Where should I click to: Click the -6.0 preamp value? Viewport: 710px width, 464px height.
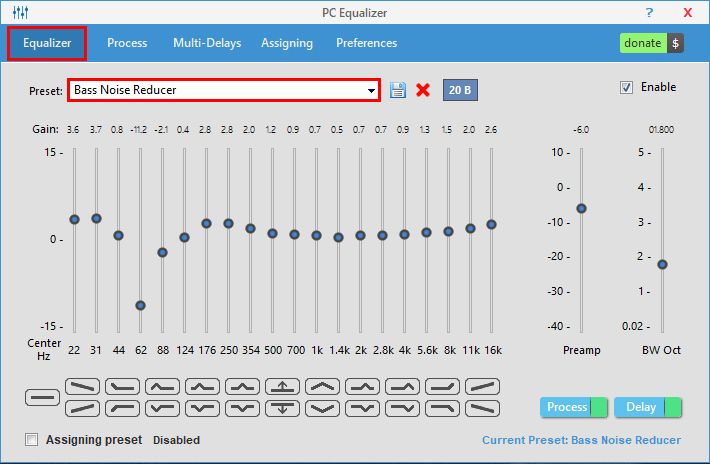click(581, 130)
